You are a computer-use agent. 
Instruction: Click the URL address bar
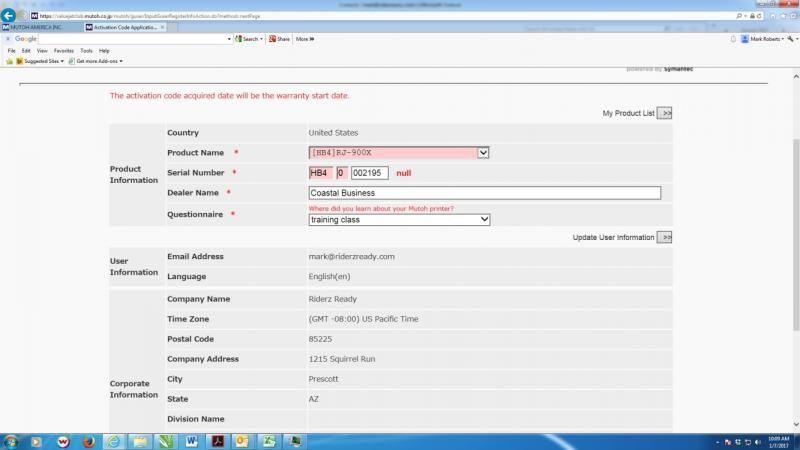pyautogui.click(x=383, y=16)
